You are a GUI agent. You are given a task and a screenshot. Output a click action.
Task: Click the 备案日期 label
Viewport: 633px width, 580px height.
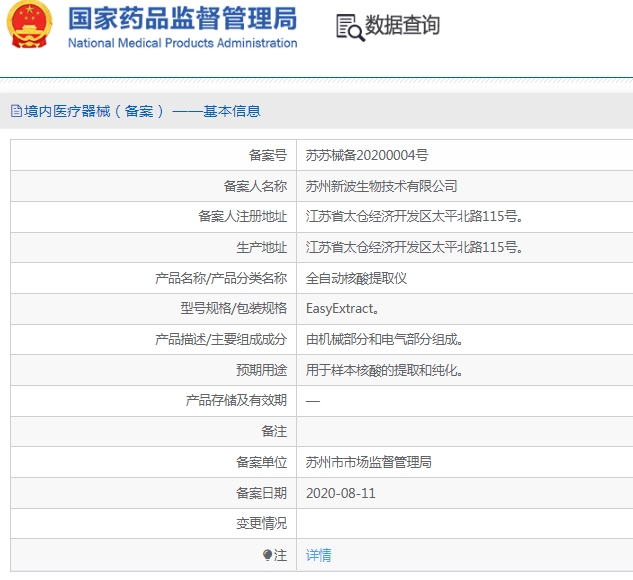coord(262,493)
